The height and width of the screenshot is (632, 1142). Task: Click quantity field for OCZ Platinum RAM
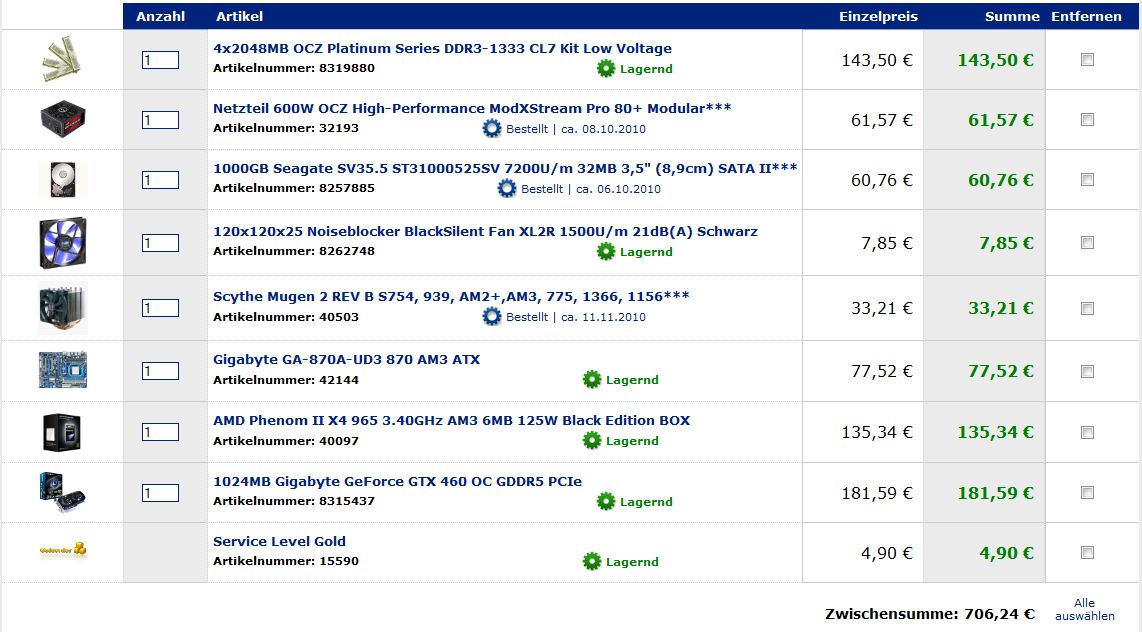[x=160, y=60]
